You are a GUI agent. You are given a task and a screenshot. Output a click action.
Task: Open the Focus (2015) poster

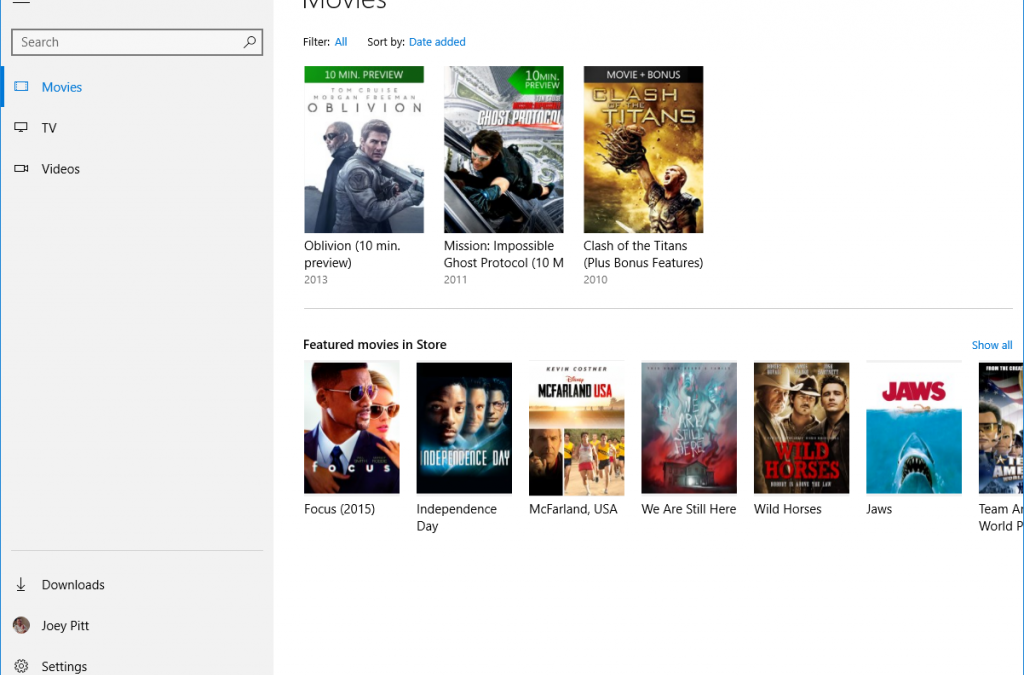click(351, 428)
